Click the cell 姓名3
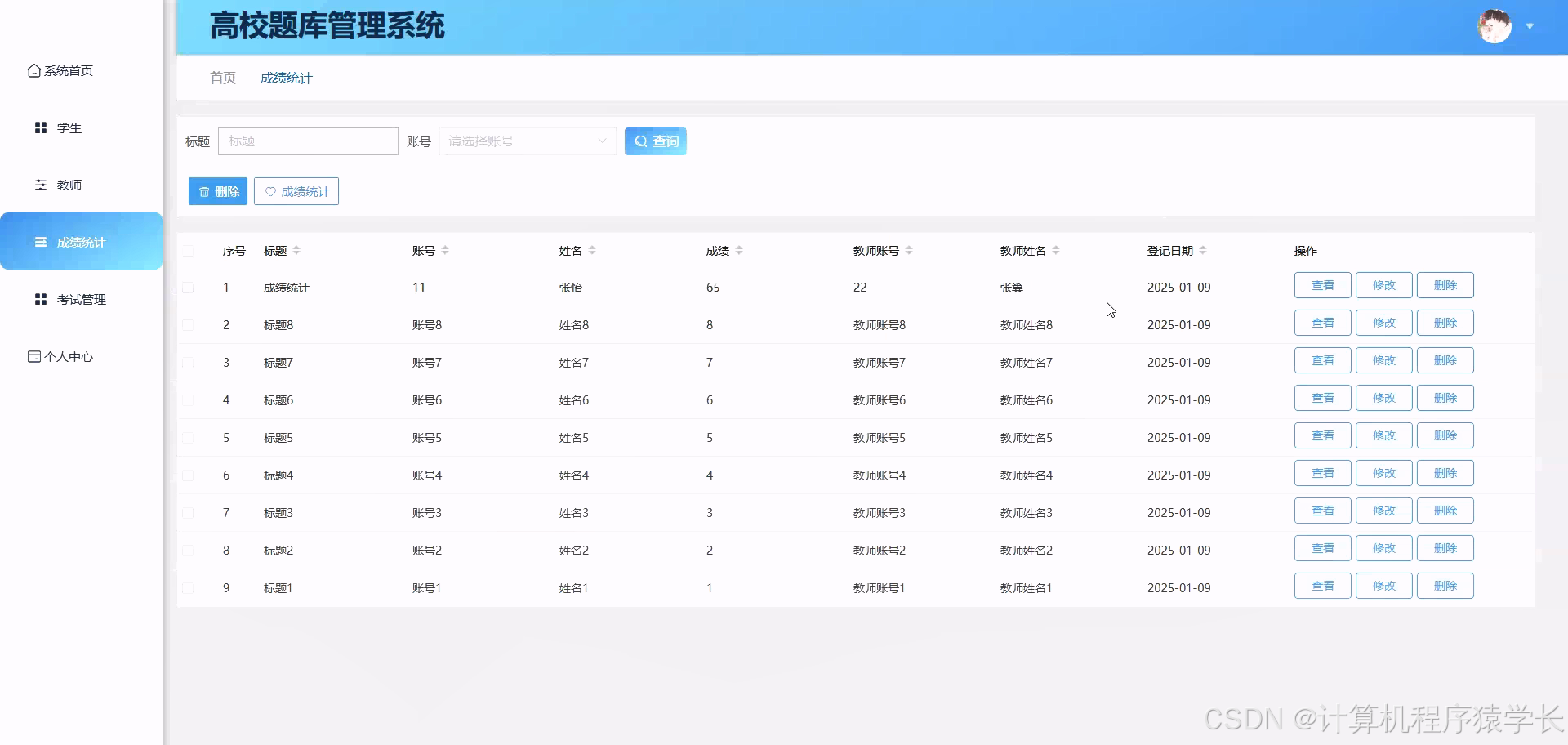The width and height of the screenshot is (1568, 745). click(x=574, y=513)
